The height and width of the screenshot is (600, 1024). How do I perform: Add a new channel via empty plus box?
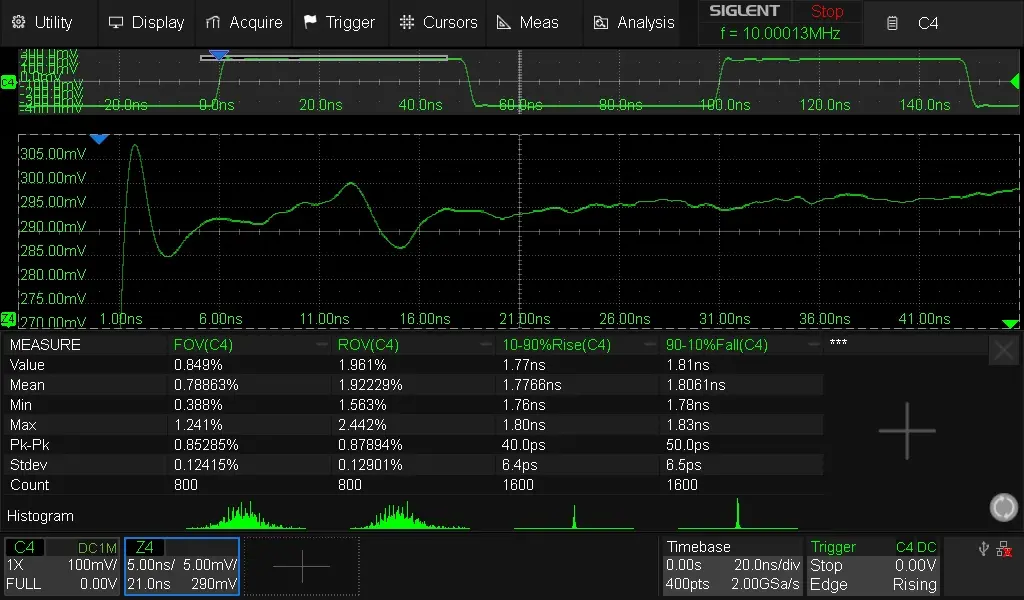301,566
